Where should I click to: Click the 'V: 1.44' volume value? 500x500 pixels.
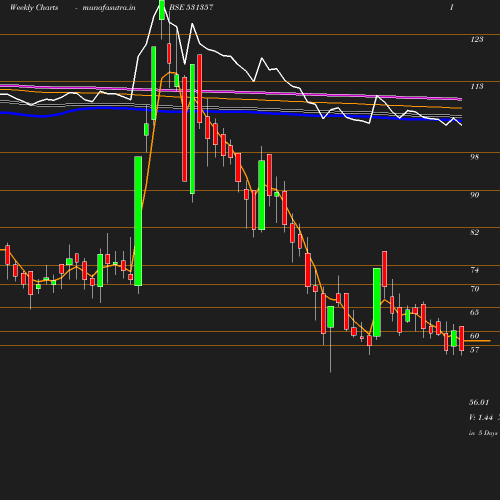481,417
